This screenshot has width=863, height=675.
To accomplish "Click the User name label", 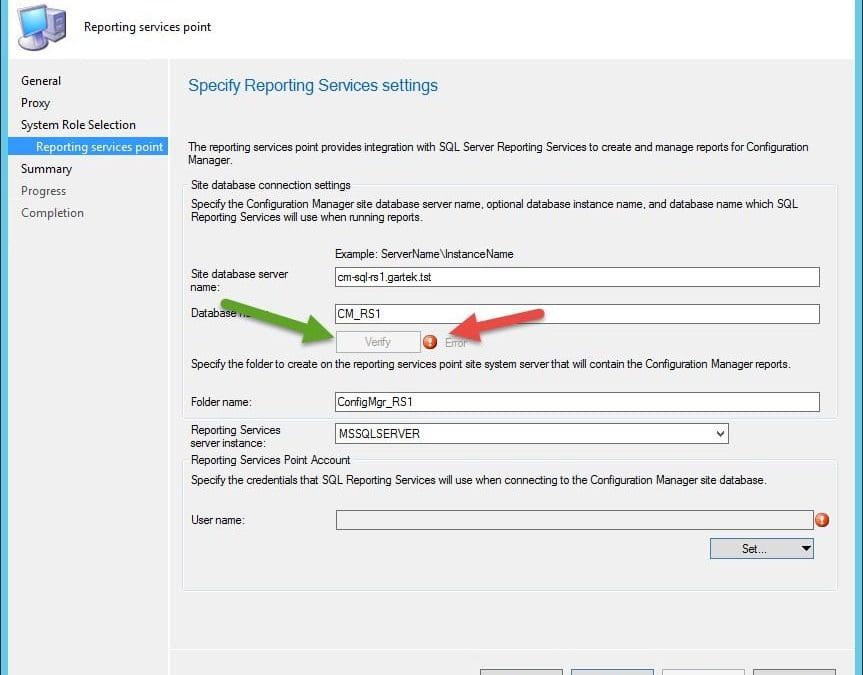I will click(218, 520).
